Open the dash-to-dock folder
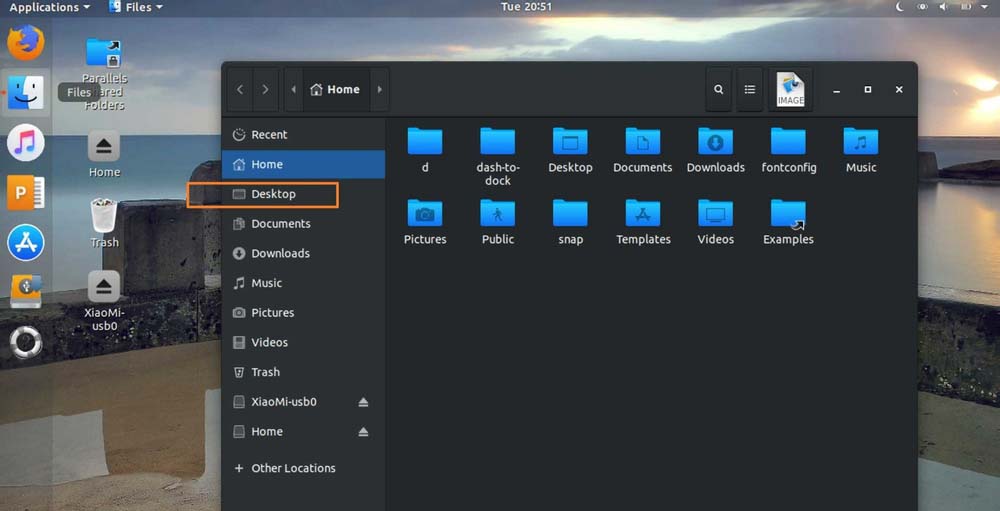Image resolution: width=1000 pixels, height=511 pixels. click(x=497, y=142)
